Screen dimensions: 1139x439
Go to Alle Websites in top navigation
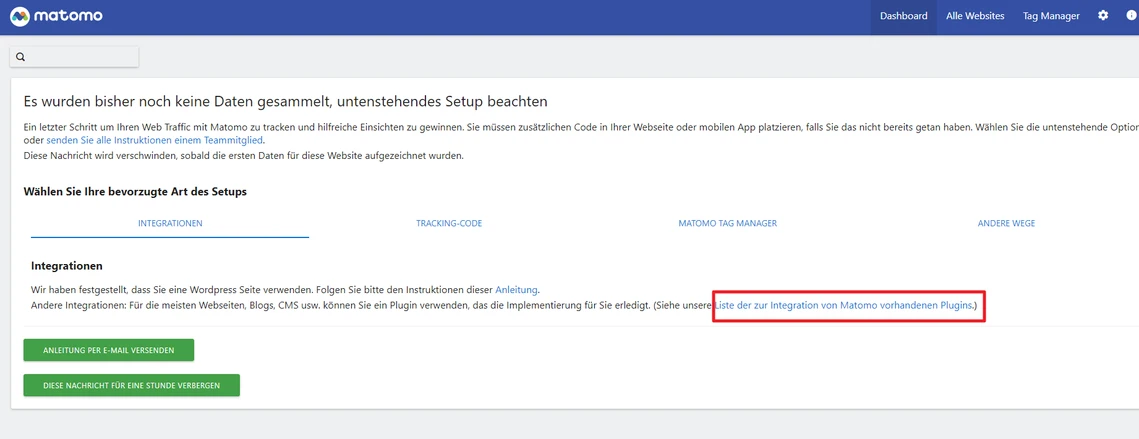[975, 17]
